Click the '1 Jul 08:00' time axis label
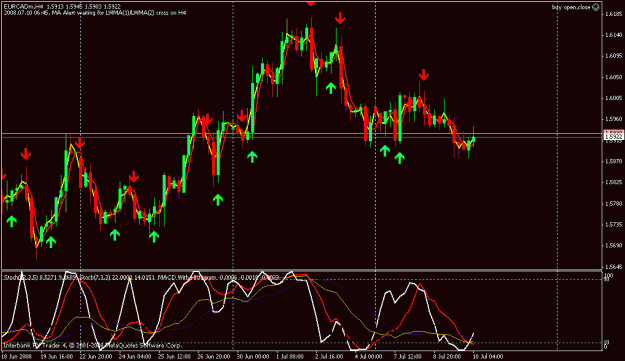 291,356
